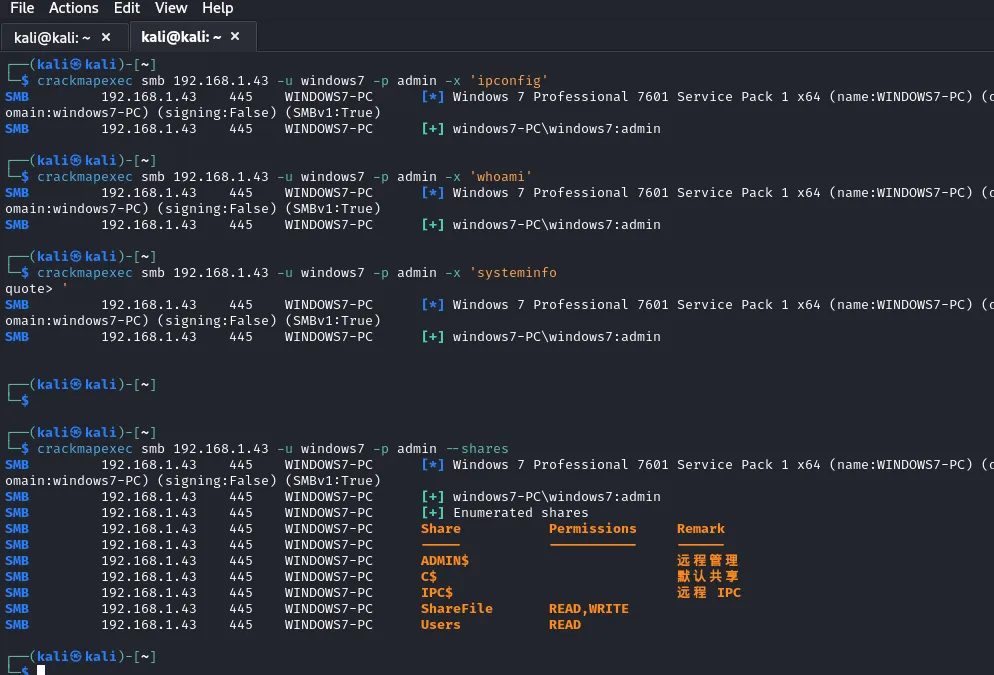
Task: Click the Permissions column header
Action: point(592,529)
